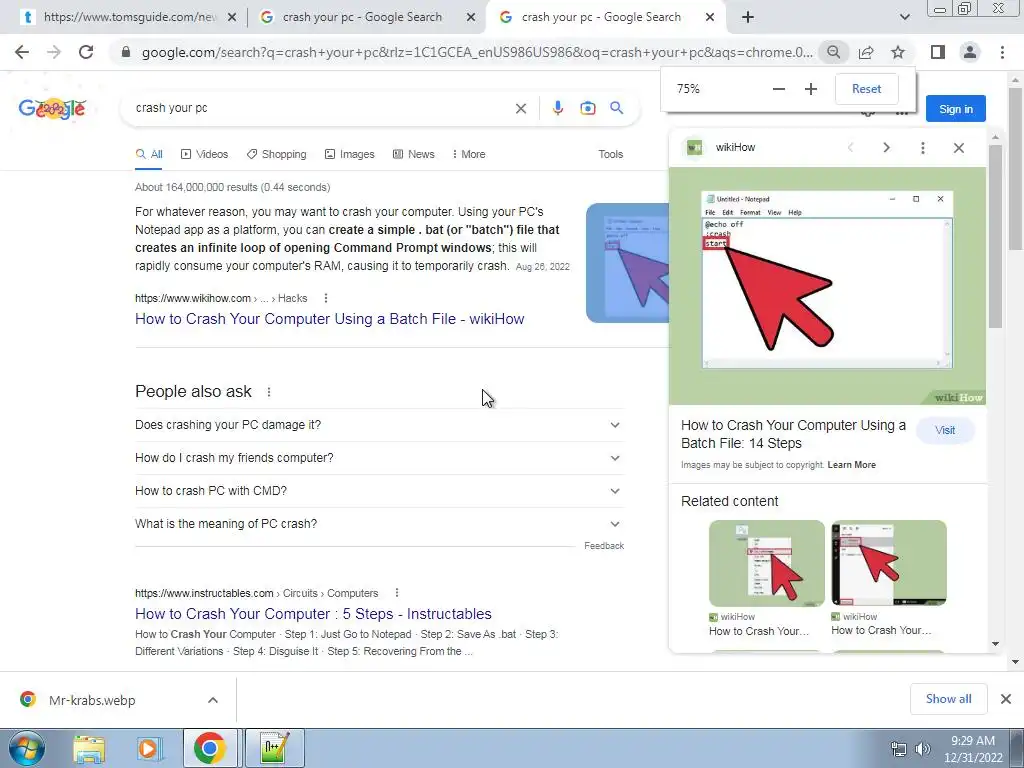Open the volume control in system tray
Viewport: 1024px width, 768px height.
[x=923, y=749]
